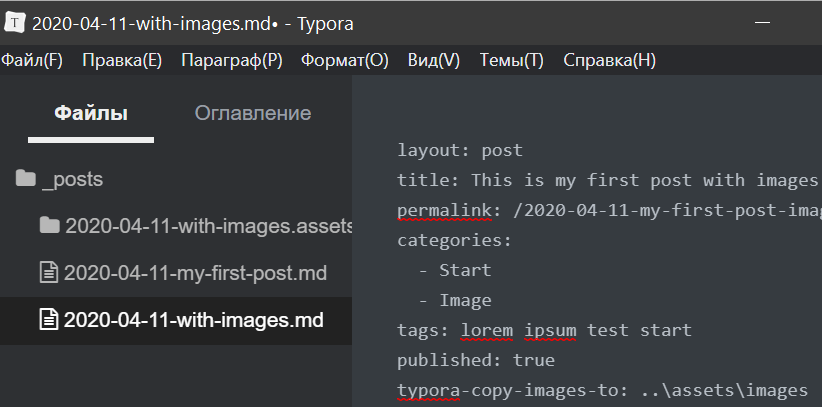The width and height of the screenshot is (822, 407).
Task: Open the Справка(H) menu
Action: pyautogui.click(x=609, y=60)
